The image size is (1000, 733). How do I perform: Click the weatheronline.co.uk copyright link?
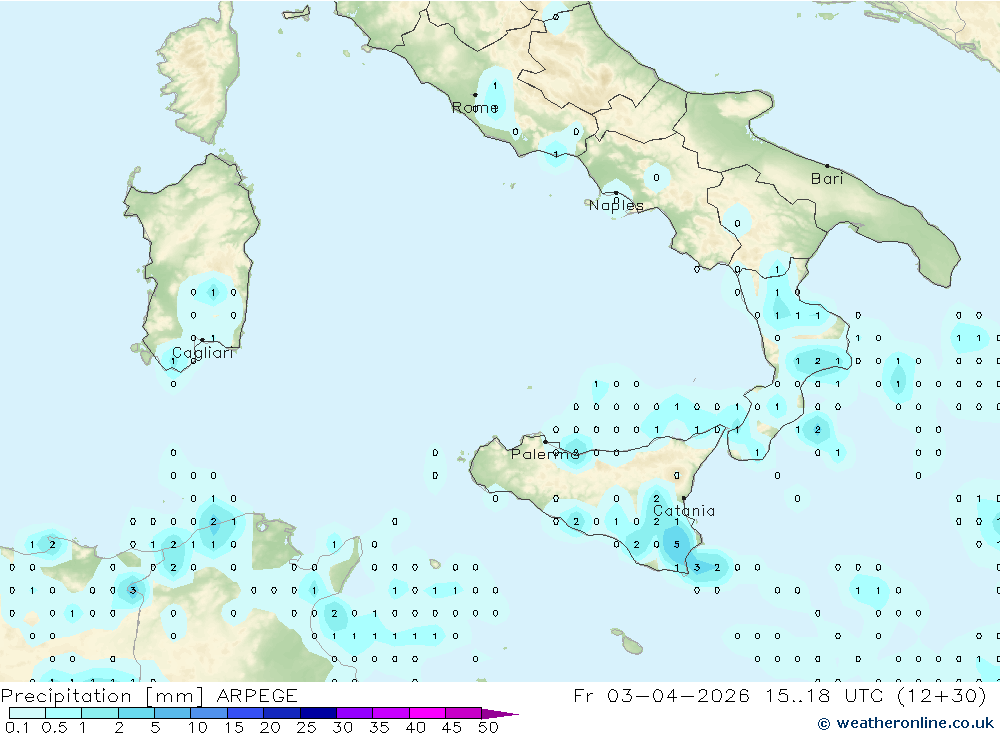[906, 723]
